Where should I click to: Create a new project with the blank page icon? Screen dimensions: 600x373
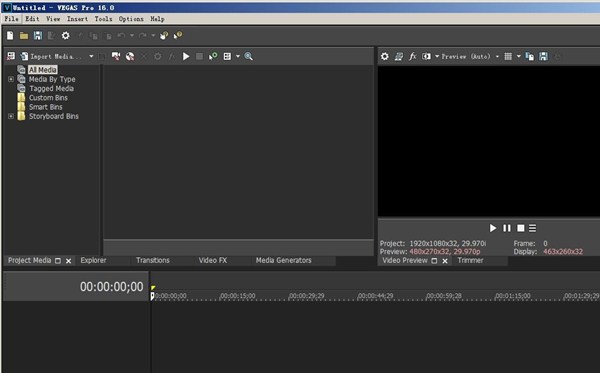tap(10, 36)
